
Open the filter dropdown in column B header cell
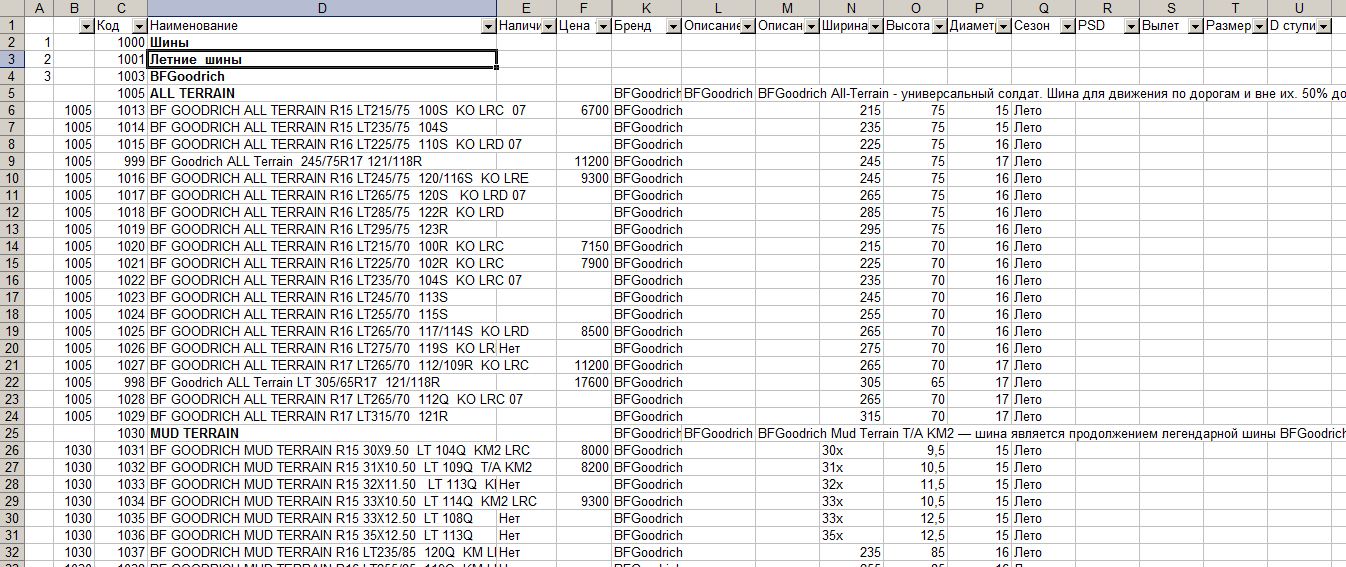coord(86,26)
